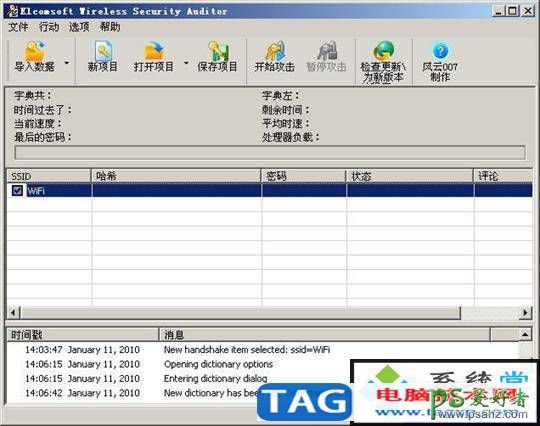Maximize the Wireless Security Auditor window

click(x=513, y=11)
